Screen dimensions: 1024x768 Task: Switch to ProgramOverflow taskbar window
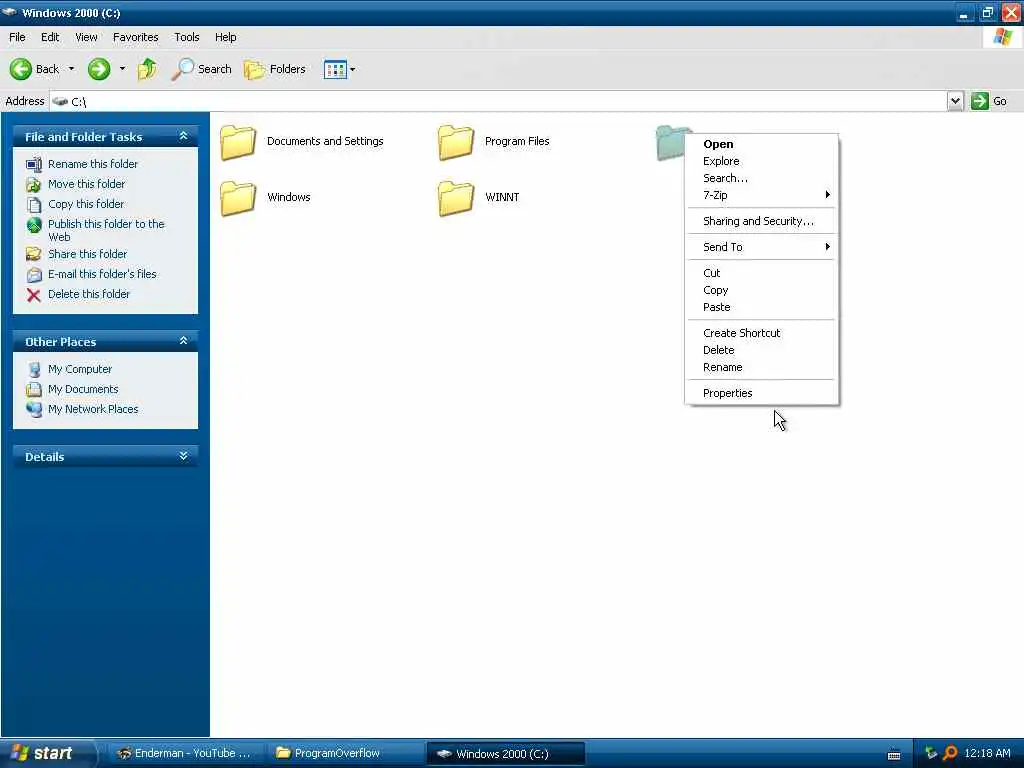(345, 753)
